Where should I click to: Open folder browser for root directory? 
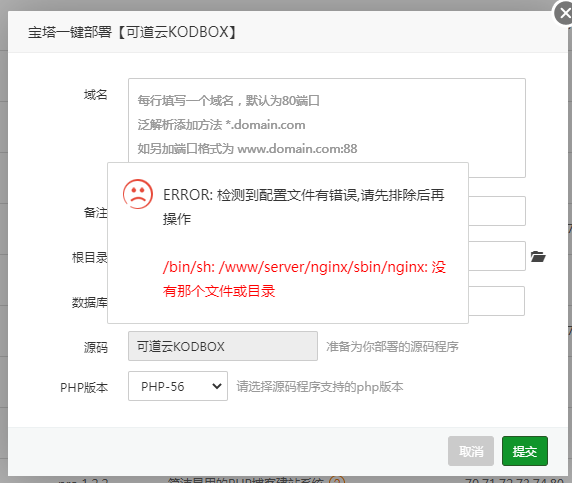coord(538,257)
